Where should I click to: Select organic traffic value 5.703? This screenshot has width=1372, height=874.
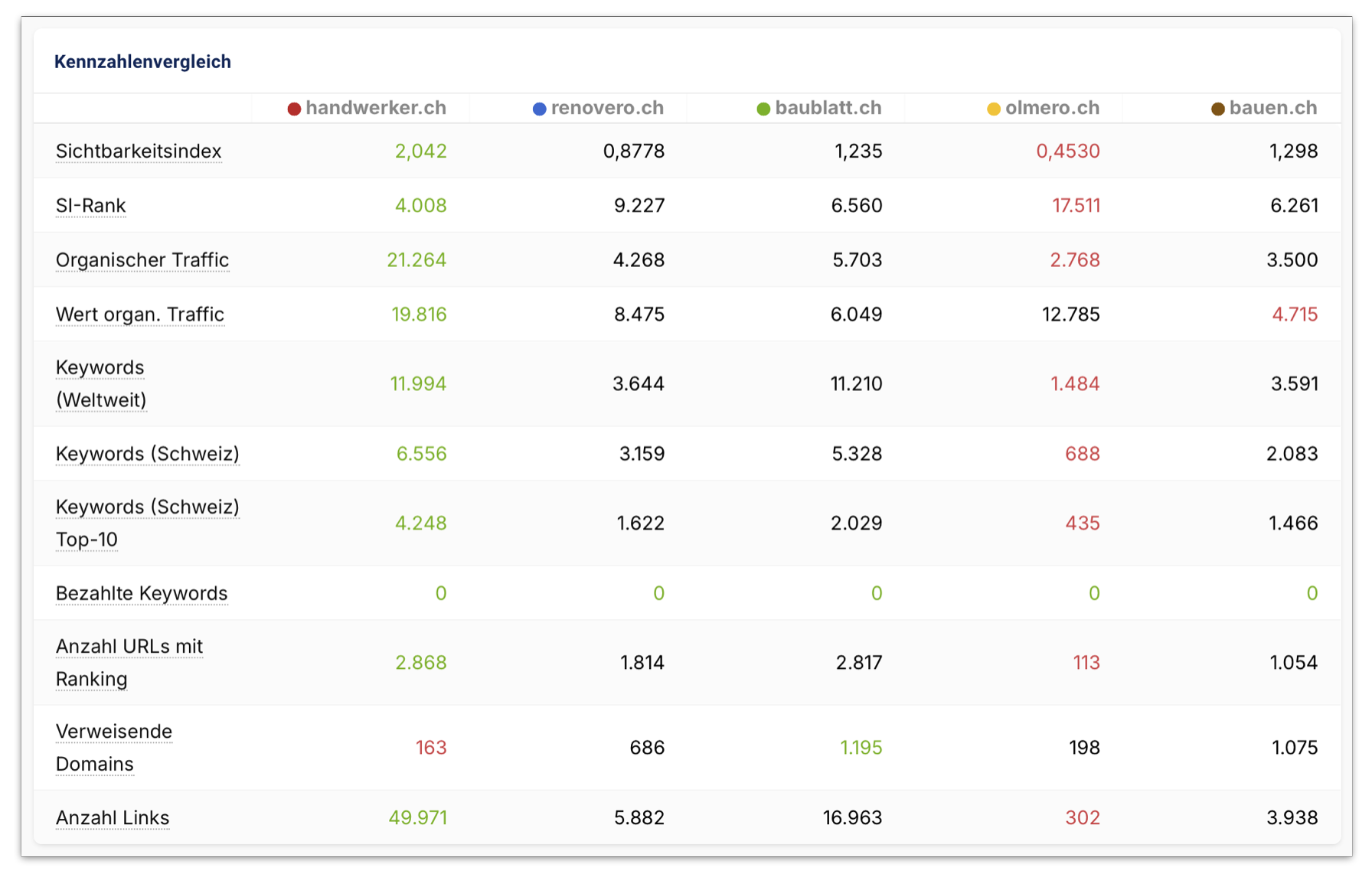(857, 260)
